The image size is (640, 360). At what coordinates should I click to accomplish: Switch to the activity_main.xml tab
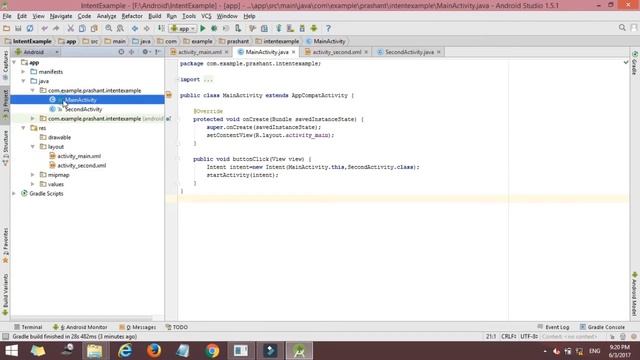[x=200, y=52]
